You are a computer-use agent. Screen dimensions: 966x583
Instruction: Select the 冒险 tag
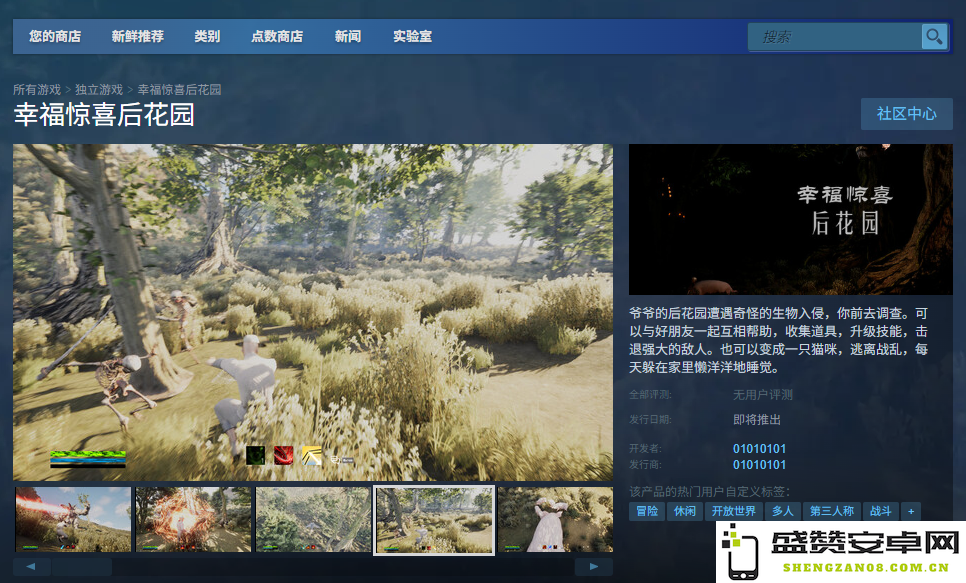click(x=647, y=511)
